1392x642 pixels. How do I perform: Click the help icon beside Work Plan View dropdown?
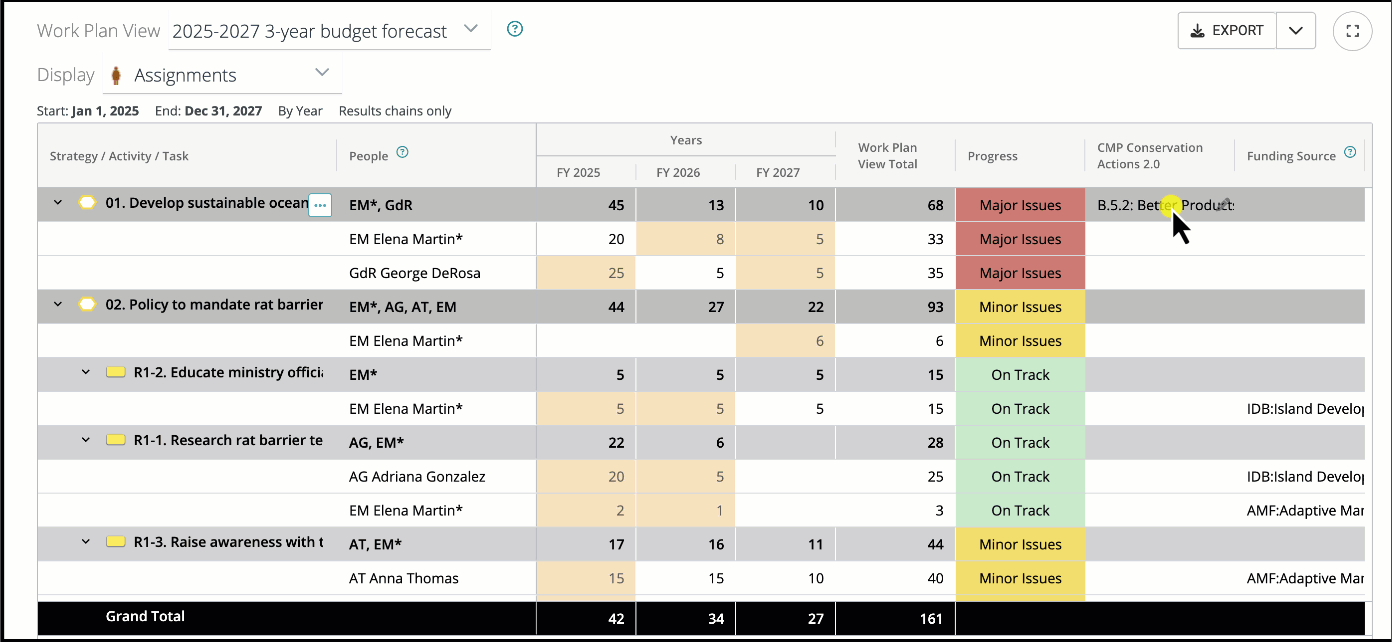click(515, 29)
